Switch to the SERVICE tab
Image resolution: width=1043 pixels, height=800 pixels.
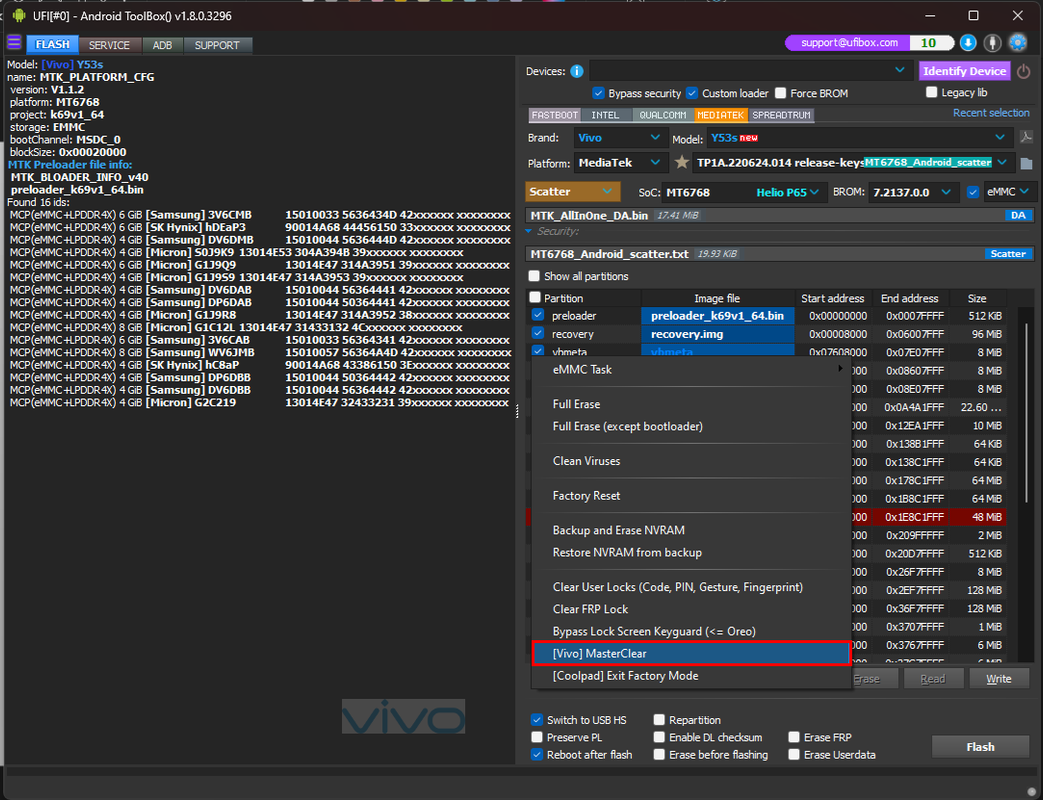click(109, 45)
